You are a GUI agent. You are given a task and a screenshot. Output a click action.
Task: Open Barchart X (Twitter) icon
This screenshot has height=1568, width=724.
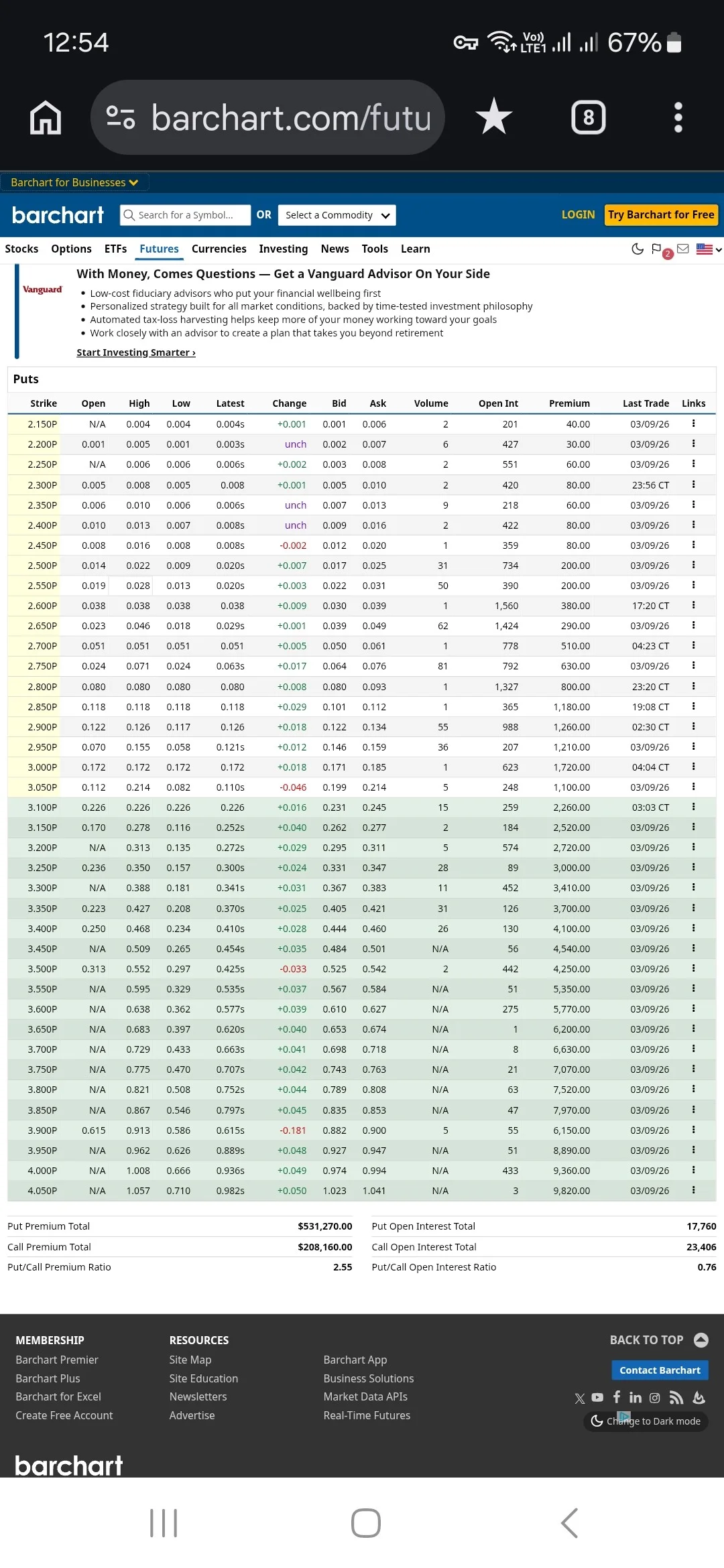pyautogui.click(x=580, y=1398)
